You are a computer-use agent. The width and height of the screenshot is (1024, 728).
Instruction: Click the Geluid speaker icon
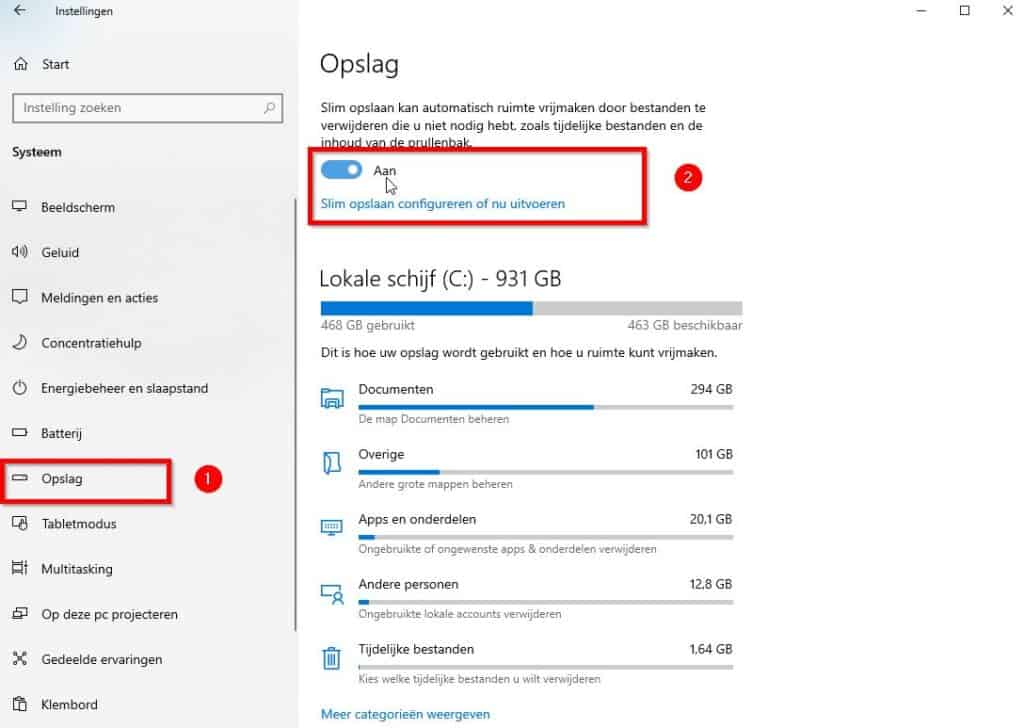20,252
